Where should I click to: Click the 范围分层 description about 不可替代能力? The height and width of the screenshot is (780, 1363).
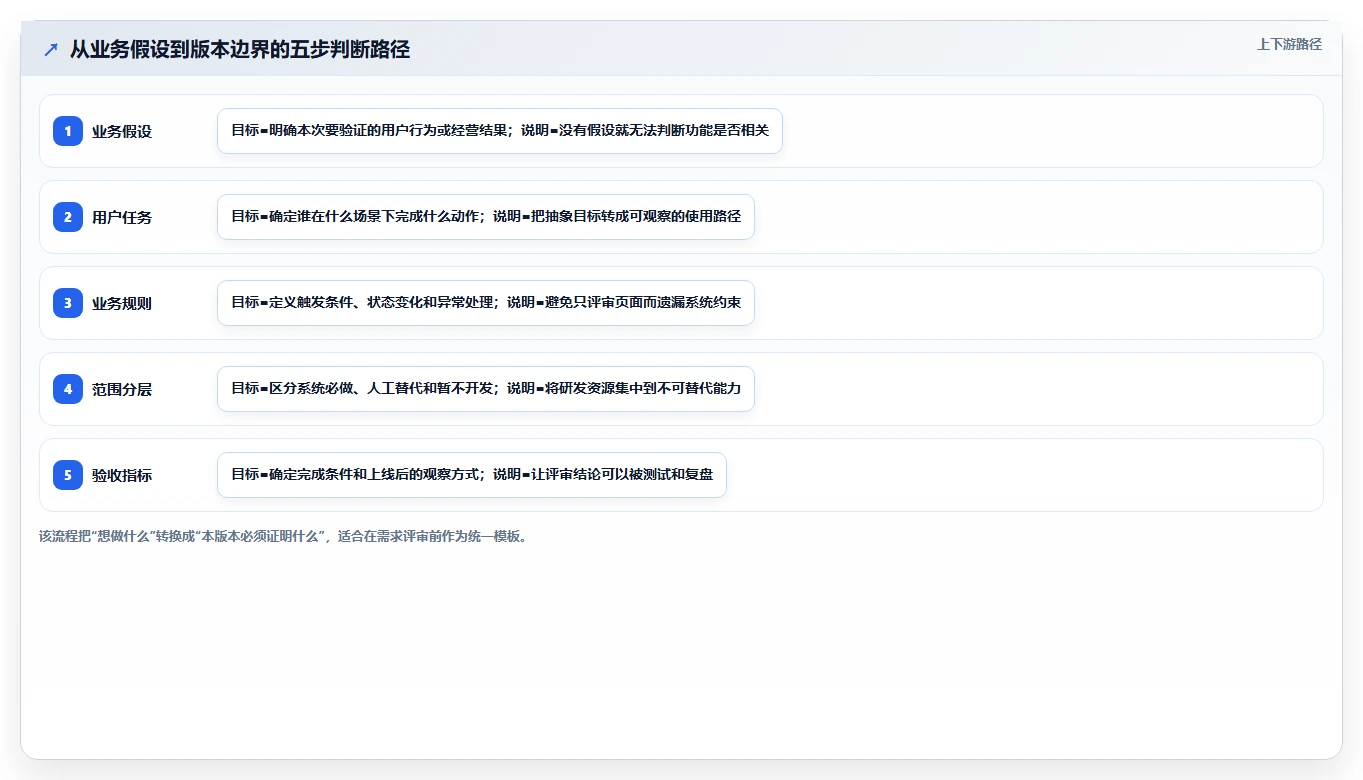[486, 389]
